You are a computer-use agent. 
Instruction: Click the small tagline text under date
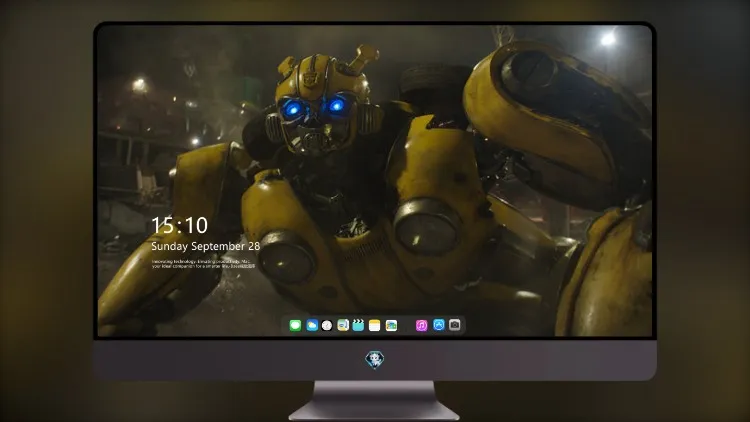203,264
